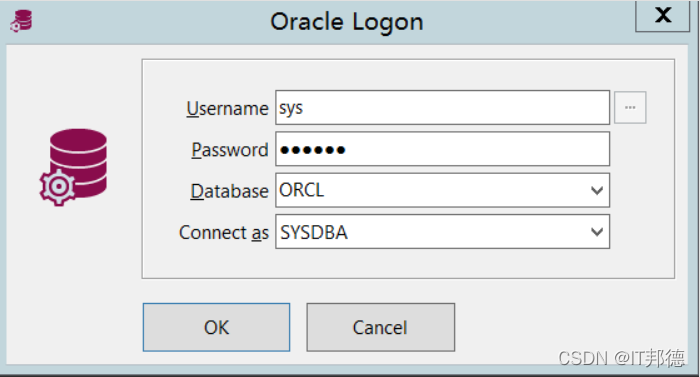Click the Password label
700x377 pixels.
click(x=230, y=150)
